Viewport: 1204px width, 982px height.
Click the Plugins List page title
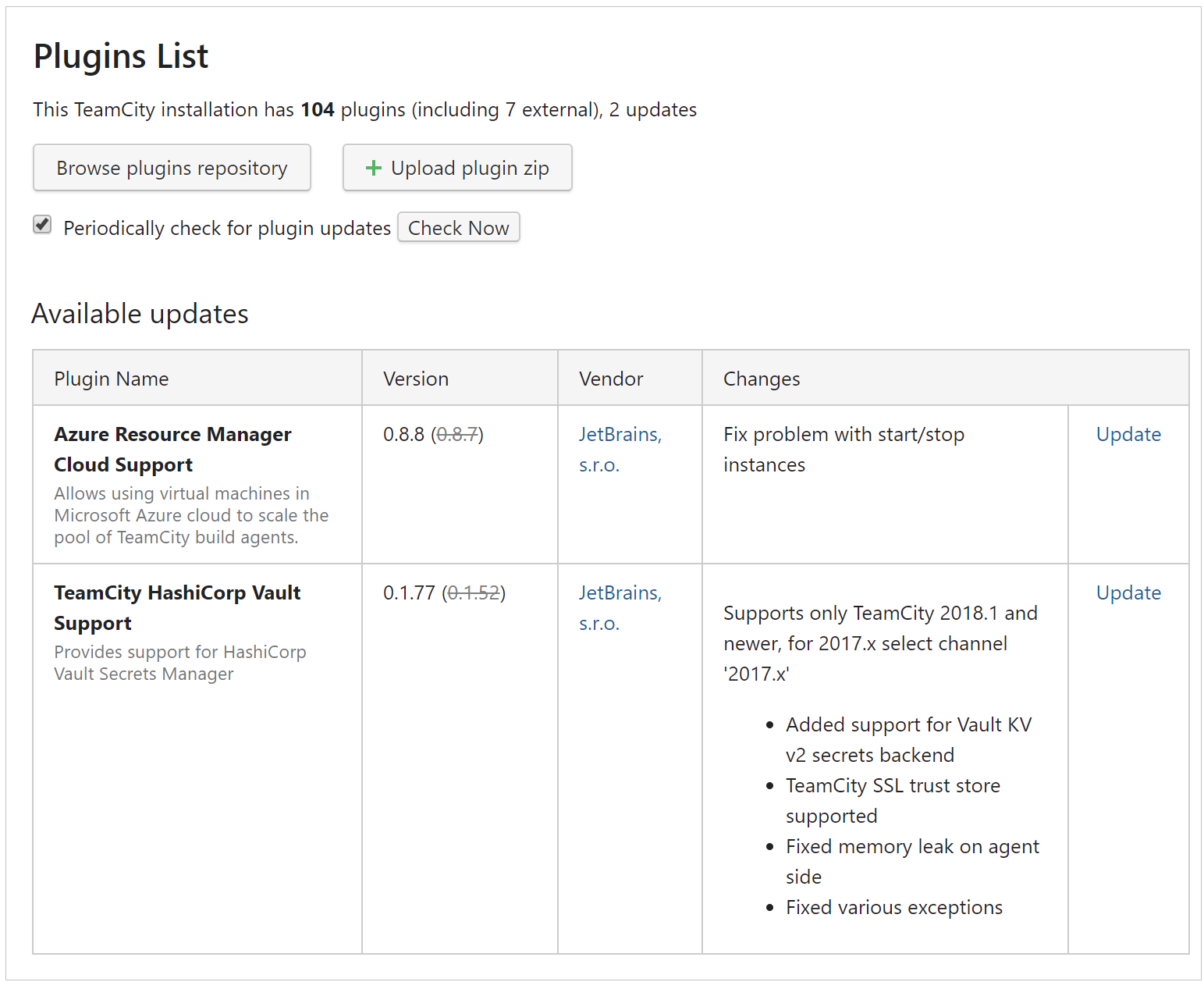121,56
